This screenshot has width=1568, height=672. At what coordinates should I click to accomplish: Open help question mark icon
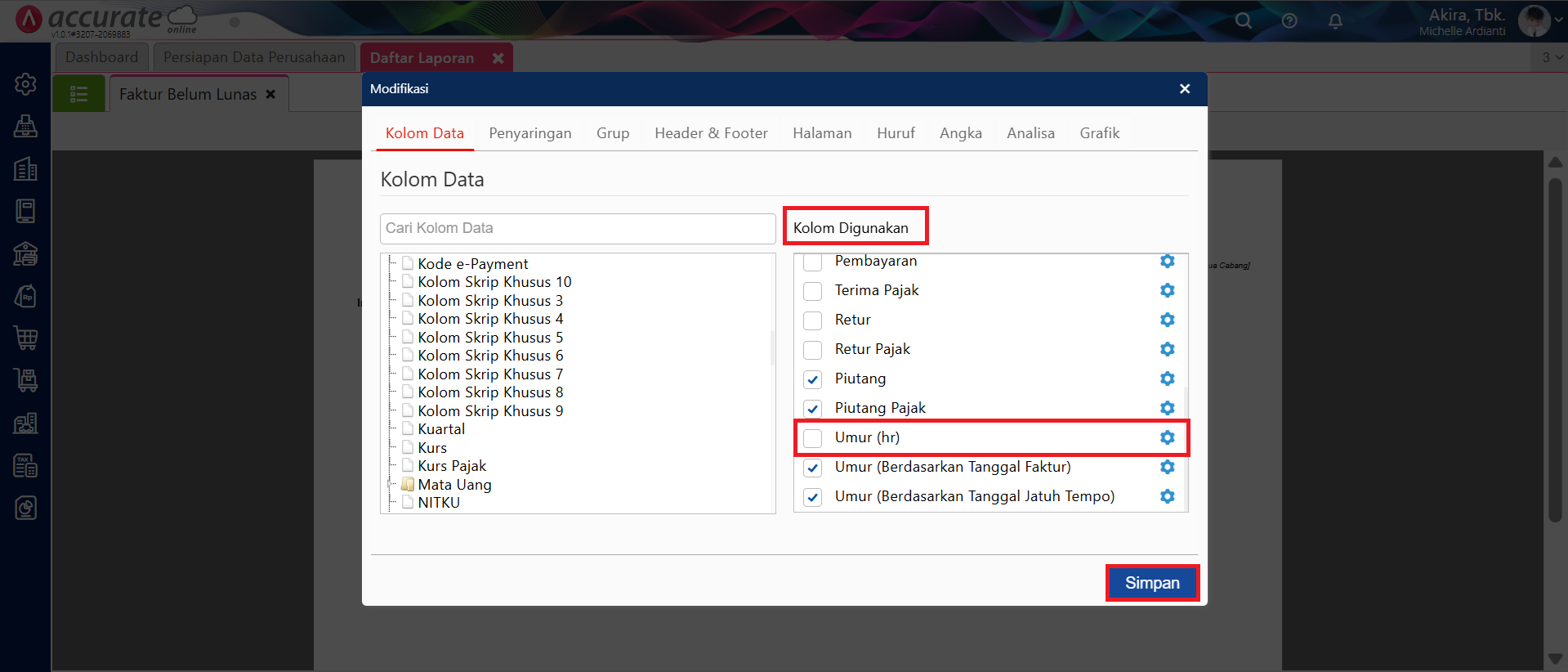pyautogui.click(x=1289, y=21)
